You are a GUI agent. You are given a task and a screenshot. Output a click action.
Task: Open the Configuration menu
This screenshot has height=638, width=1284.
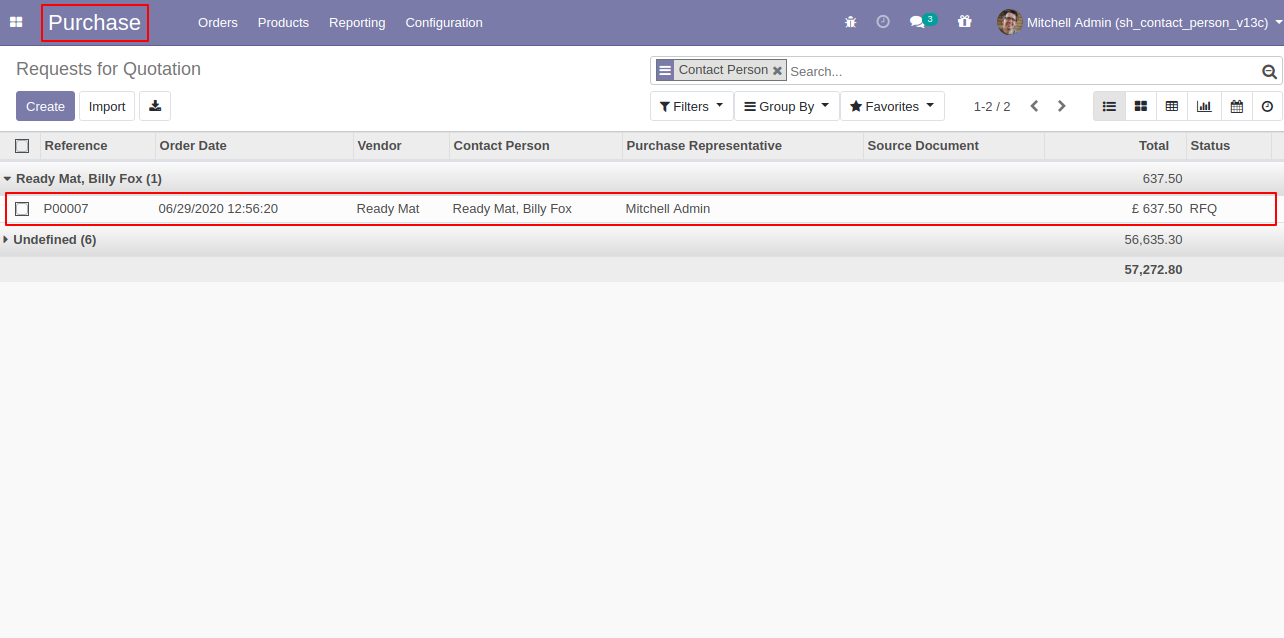[x=444, y=22]
